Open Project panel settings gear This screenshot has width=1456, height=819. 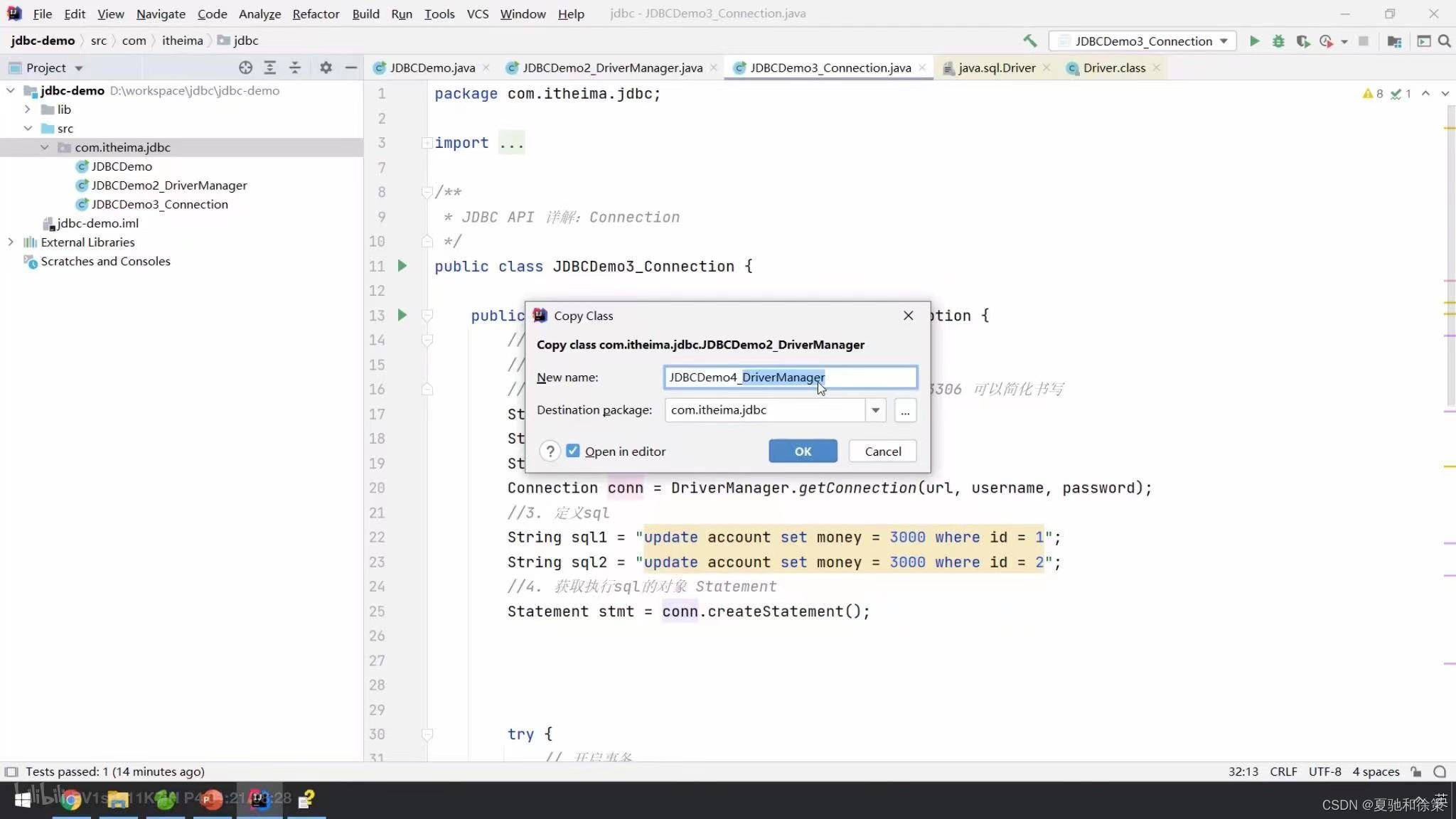tap(326, 68)
